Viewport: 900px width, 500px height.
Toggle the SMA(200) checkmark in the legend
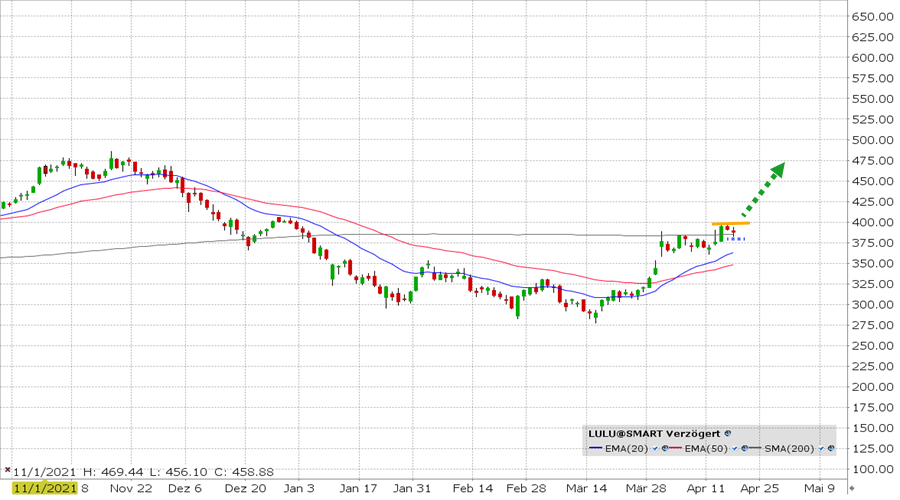[821, 448]
